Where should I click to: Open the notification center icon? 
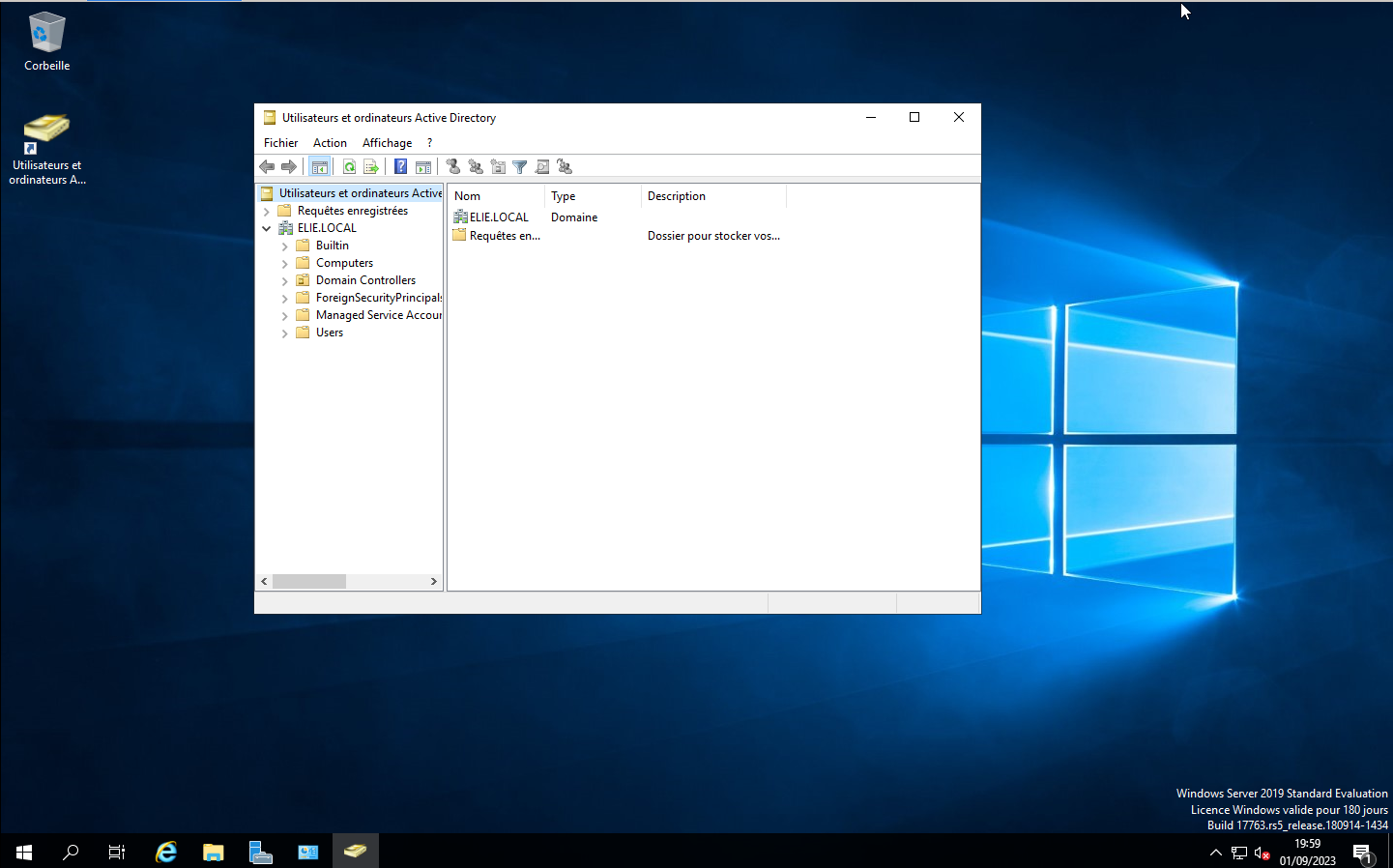[x=1362, y=853]
